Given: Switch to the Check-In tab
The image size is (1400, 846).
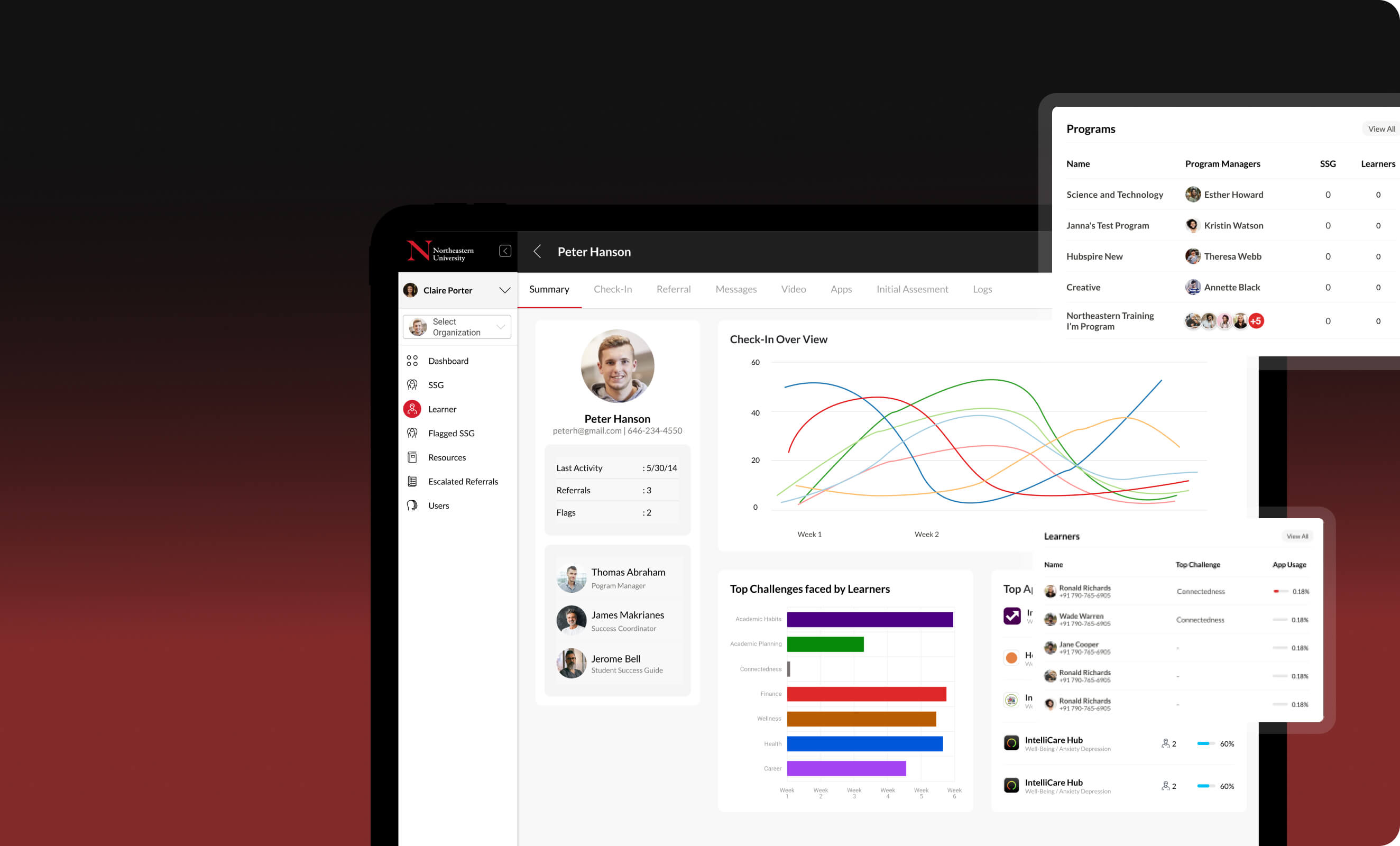Looking at the screenshot, I should pos(613,289).
